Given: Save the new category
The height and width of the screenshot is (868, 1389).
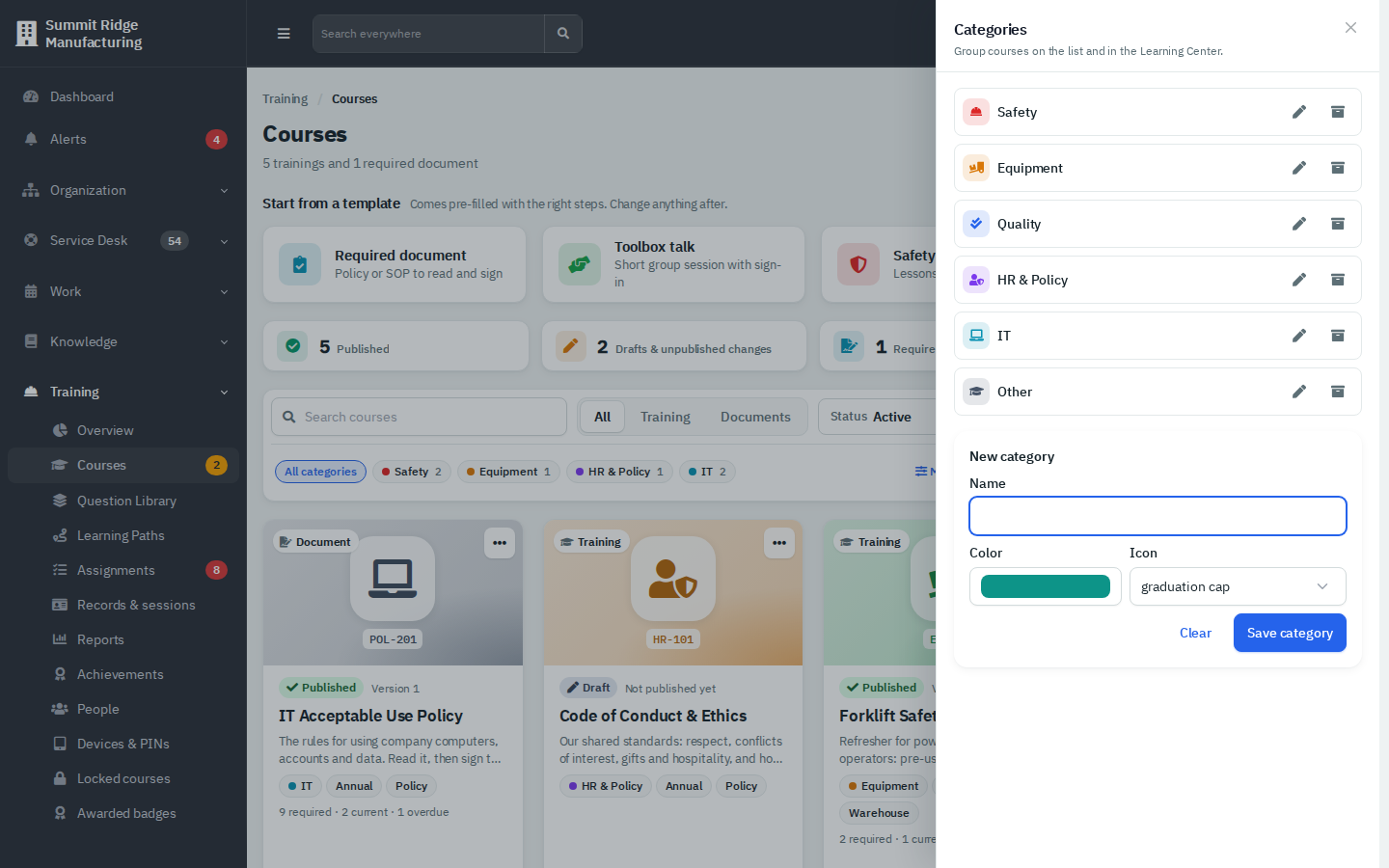Looking at the screenshot, I should click(x=1290, y=633).
